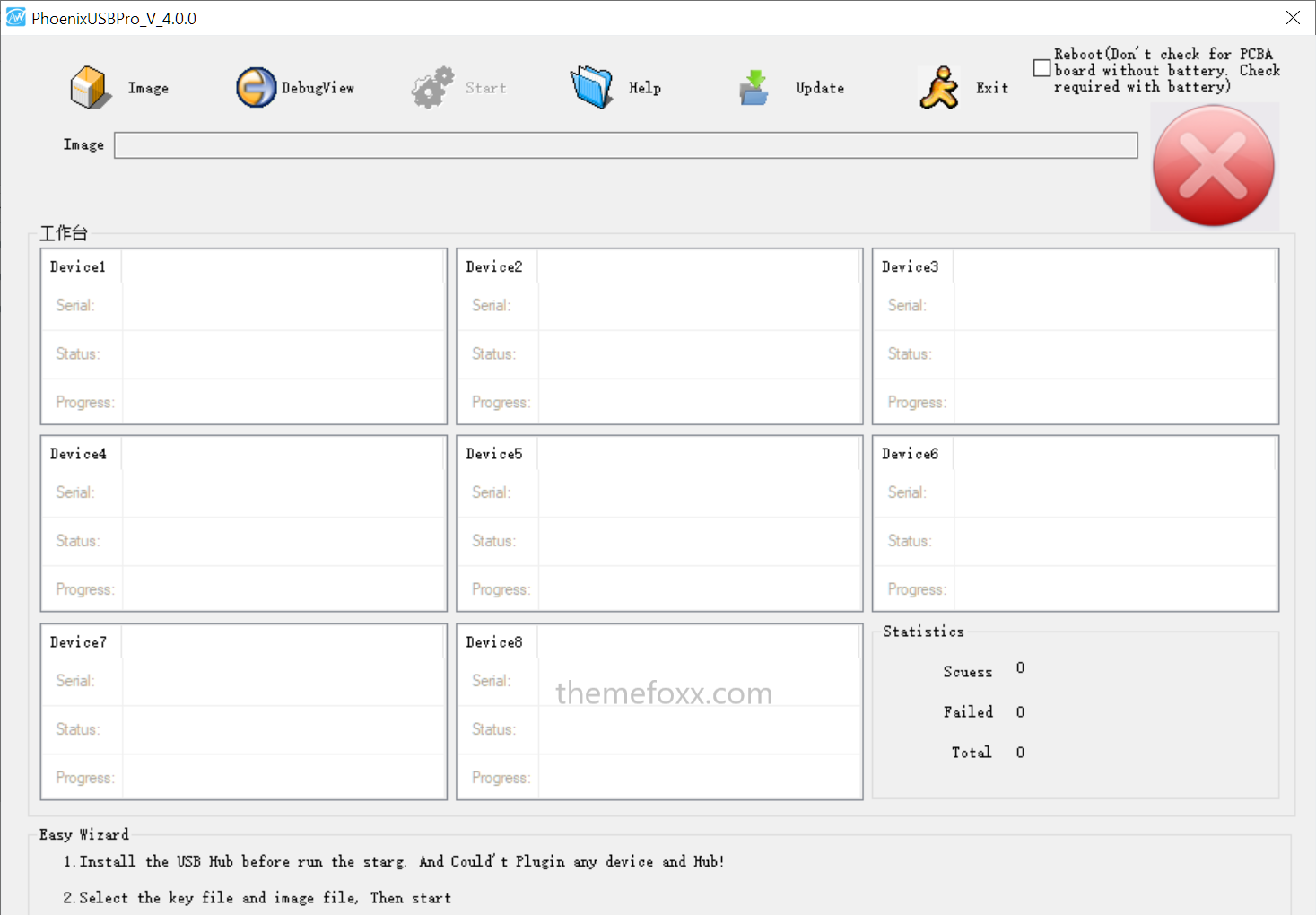Close the PhoenixUSBPro window
The image size is (1316, 915).
click(1293, 18)
